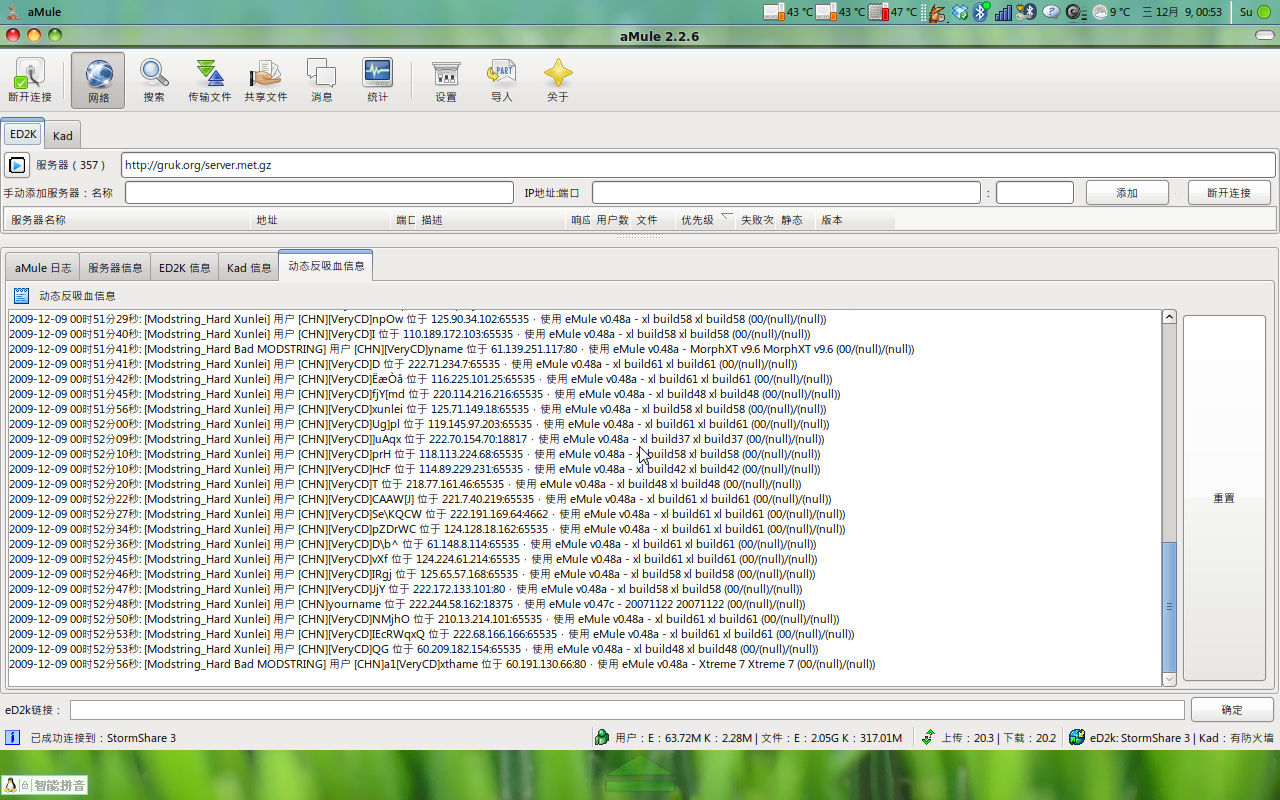Sort by 服务器名称 column header
Viewport: 1280px width, 800px height.
click(x=128, y=220)
